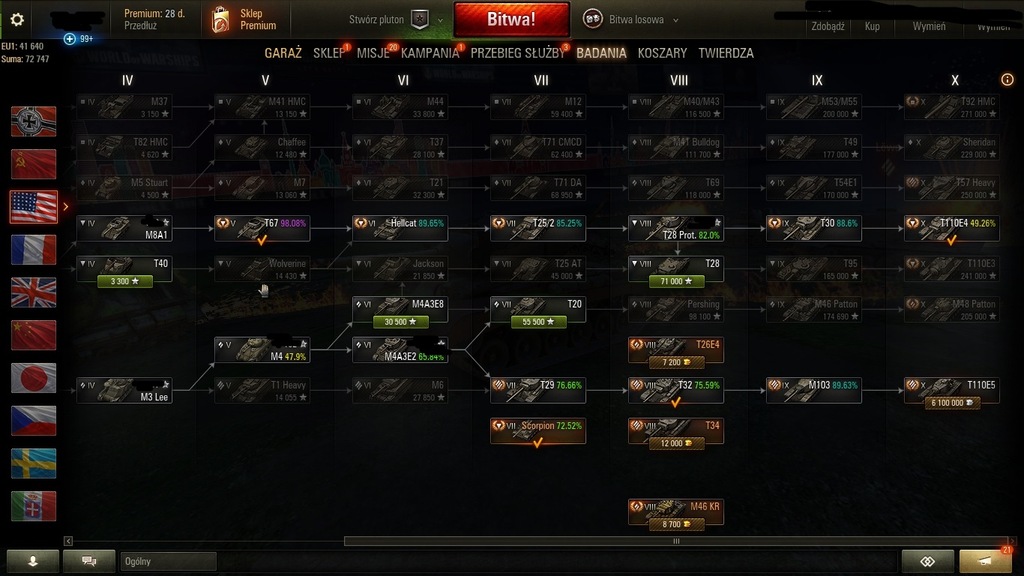The height and width of the screenshot is (576, 1024).
Task: Choose the Japanese nation flag
Action: click(33, 378)
